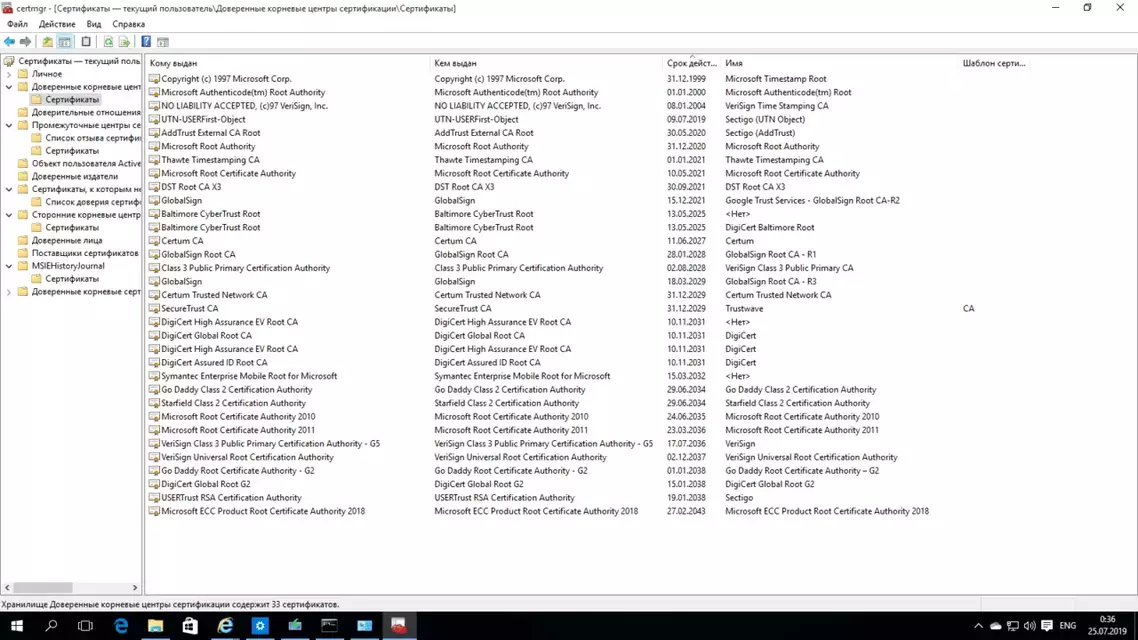Click the certificate icon beside DigiCert Global Root G2
Viewport: 1138px width, 640px height.
[x=154, y=484]
